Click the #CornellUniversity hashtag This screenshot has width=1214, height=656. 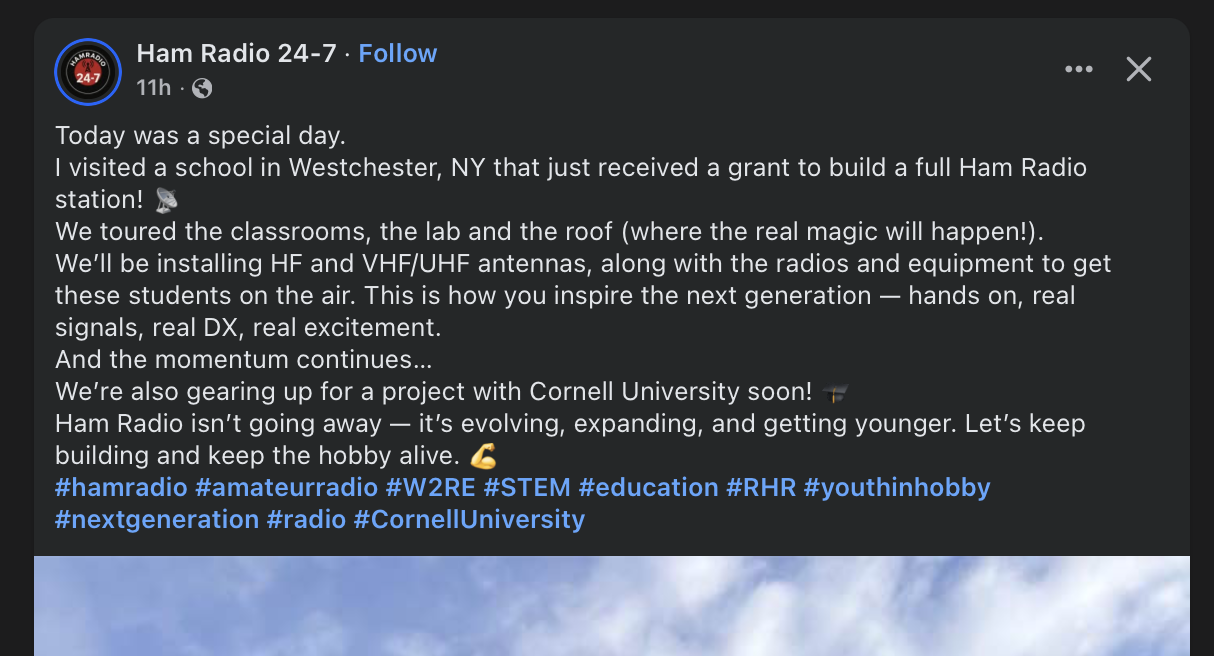pos(468,519)
